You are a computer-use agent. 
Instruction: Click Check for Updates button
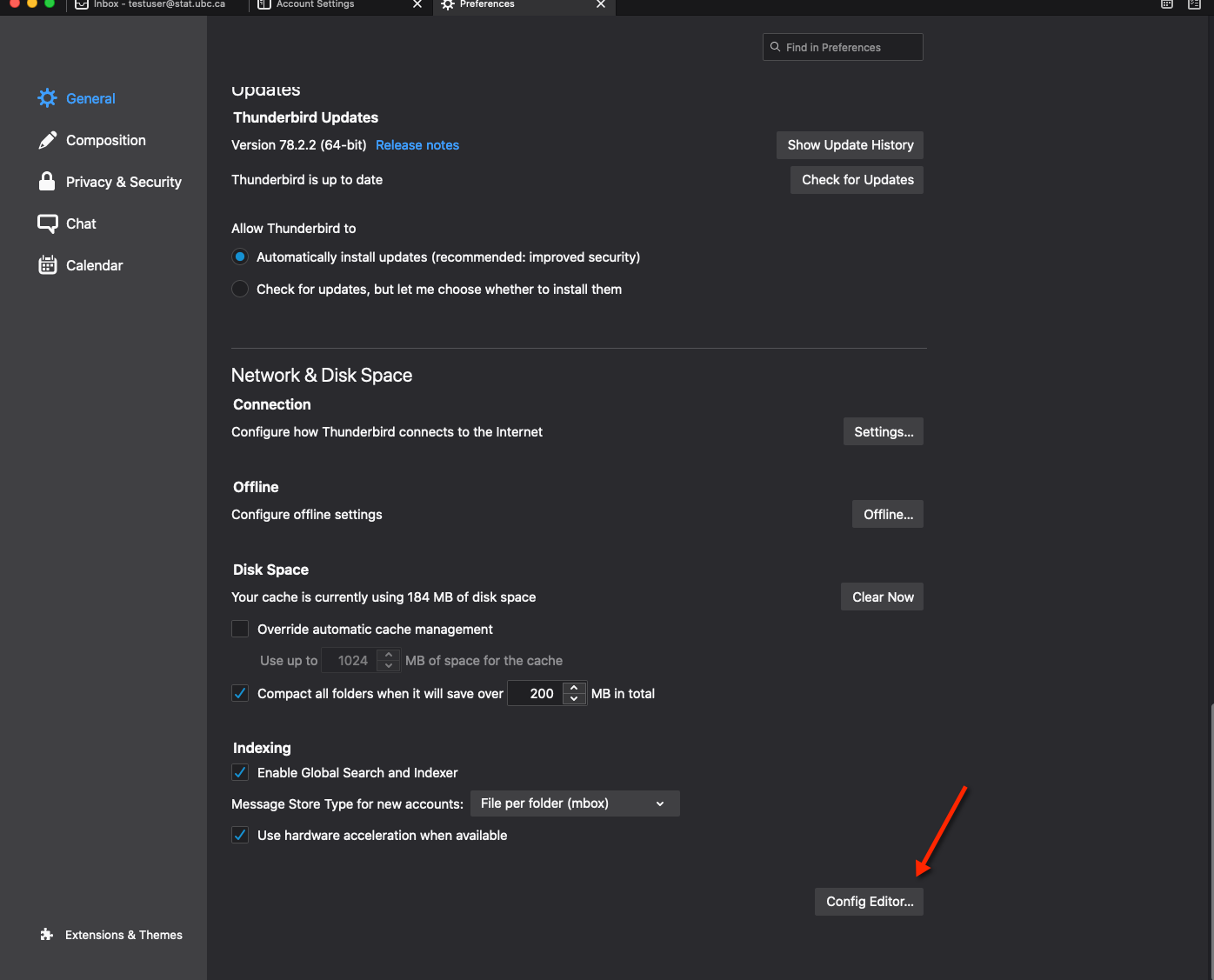point(857,180)
